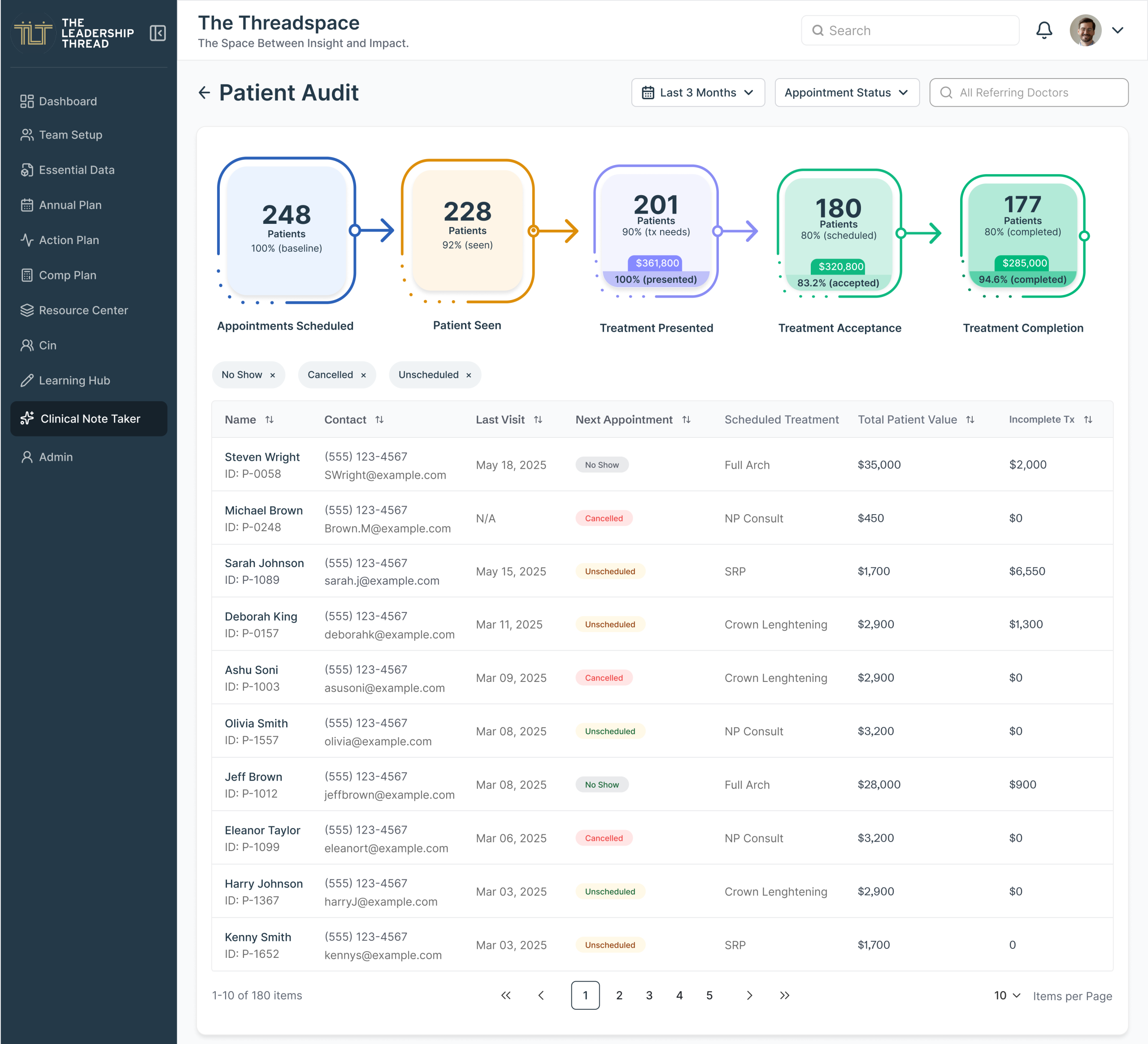
Task: Click the All Referring Doctors search field
Action: tap(1028, 92)
